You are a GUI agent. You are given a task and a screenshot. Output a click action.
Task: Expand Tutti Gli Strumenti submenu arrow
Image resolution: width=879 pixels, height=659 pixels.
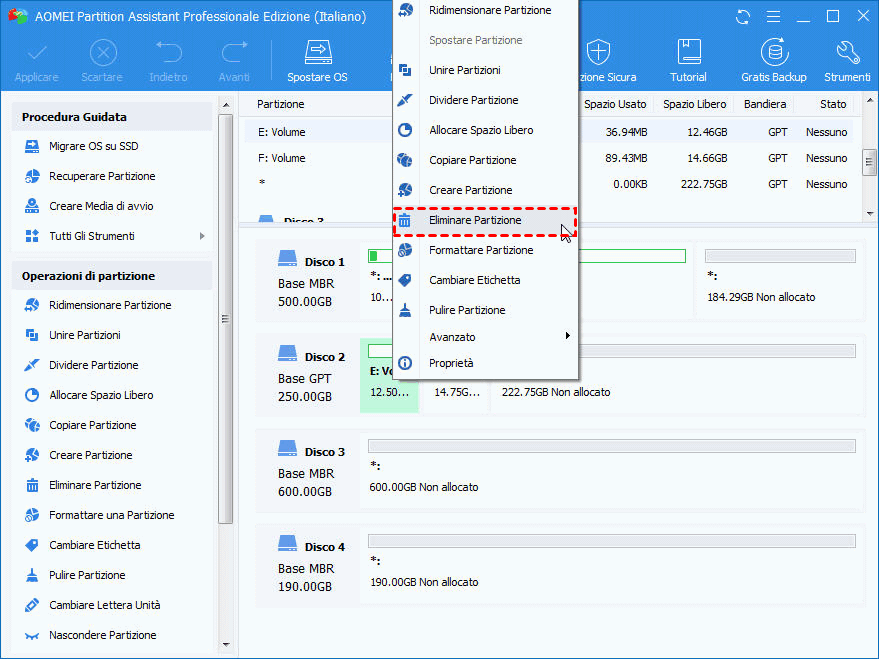pyautogui.click(x=202, y=236)
